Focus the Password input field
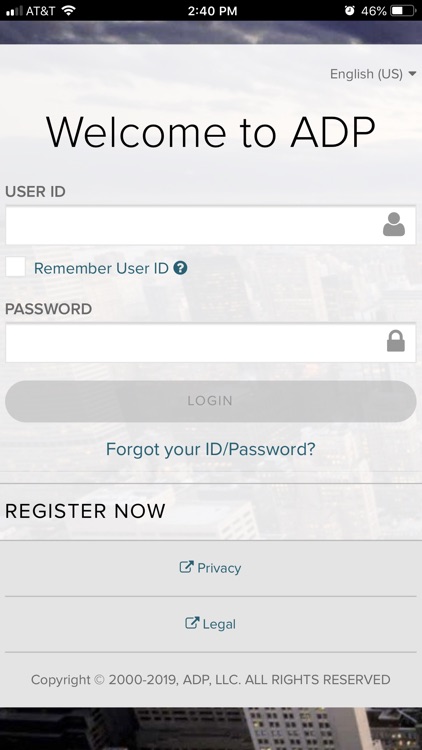The width and height of the screenshot is (422, 750). (211, 342)
